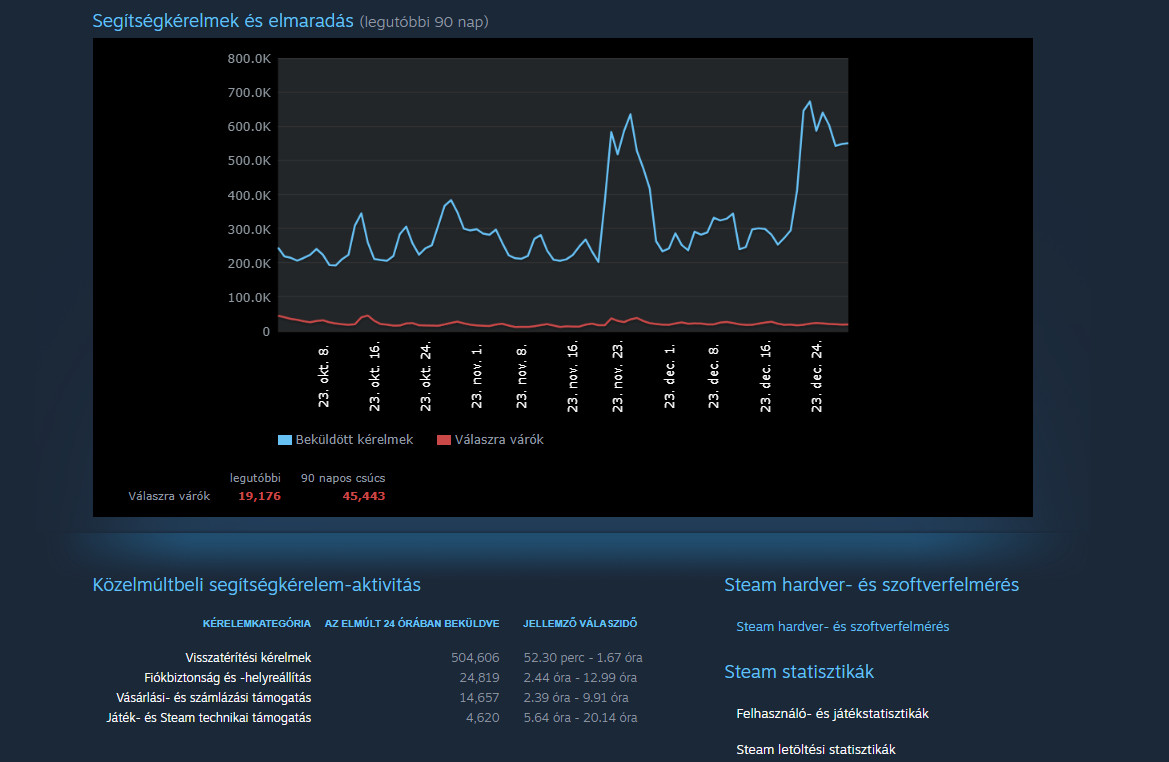Viewport: 1169px width, 762px height.
Task: Click the 45,443 ninety-day peak value
Action: point(363,496)
